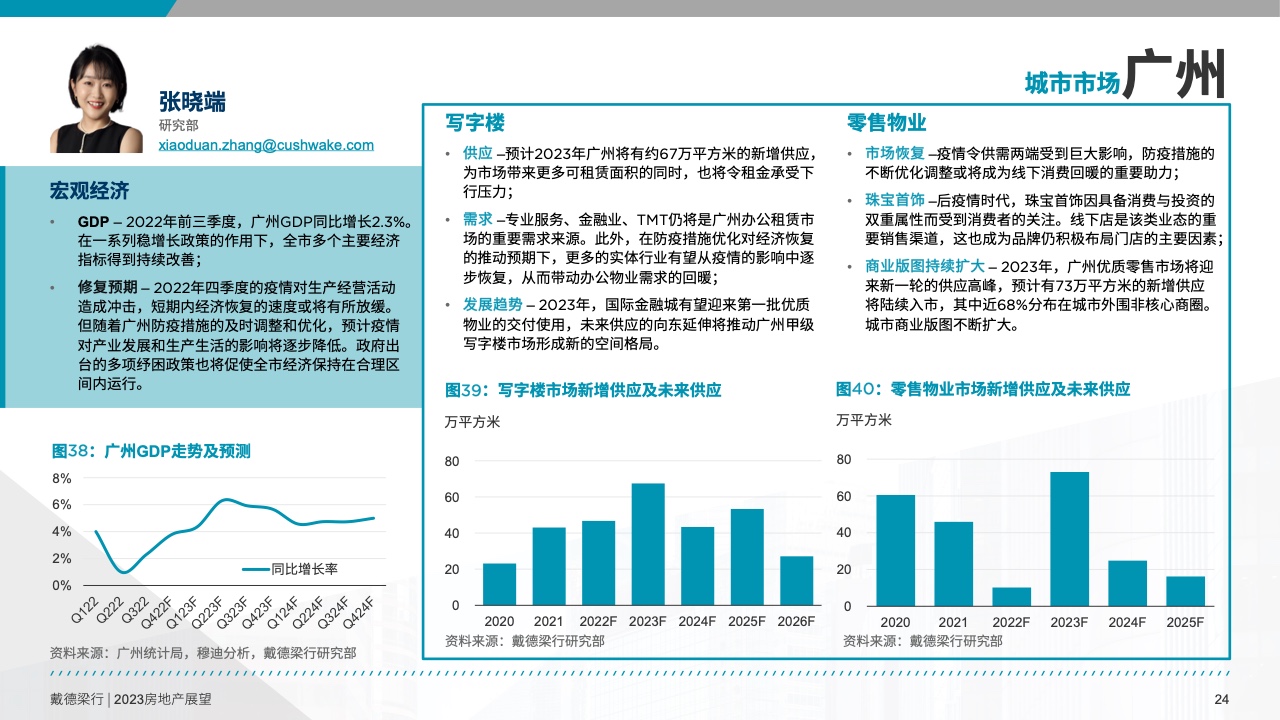Screen dimensions: 1280x720
Task: Click the 修复预期 bullet keyword
Action: click(x=107, y=287)
